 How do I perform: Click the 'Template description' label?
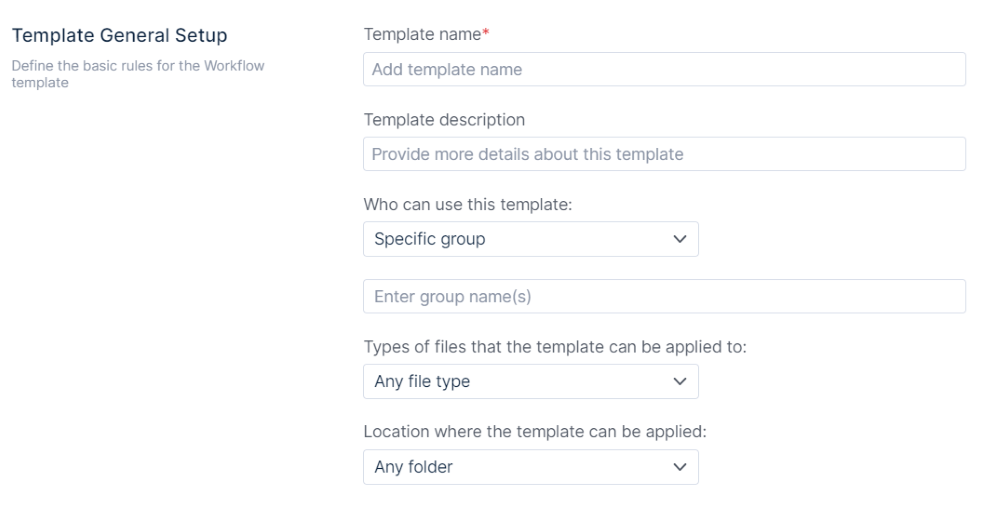click(444, 120)
